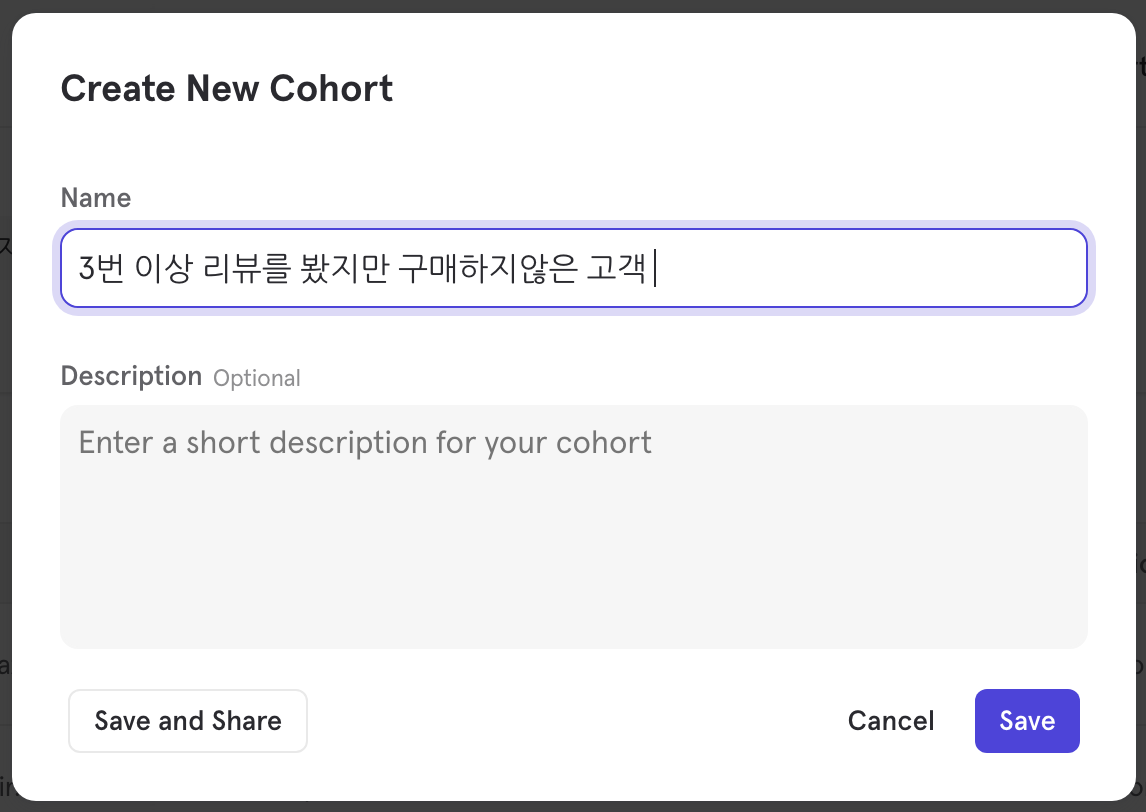Click the "Enter a short description" placeholder text
This screenshot has width=1146, height=812.
(365, 442)
